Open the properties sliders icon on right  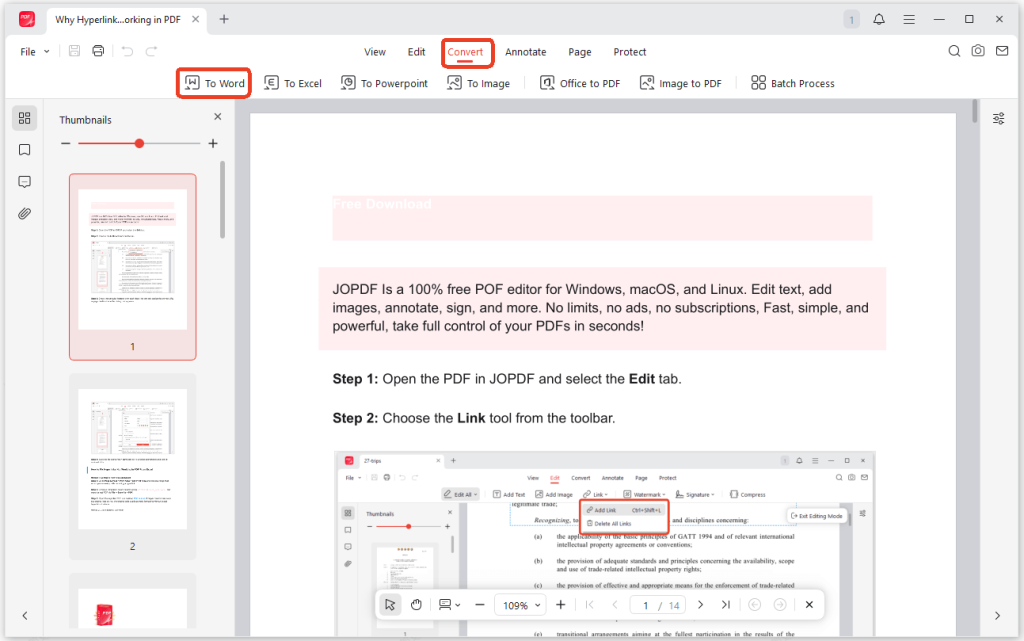[999, 119]
